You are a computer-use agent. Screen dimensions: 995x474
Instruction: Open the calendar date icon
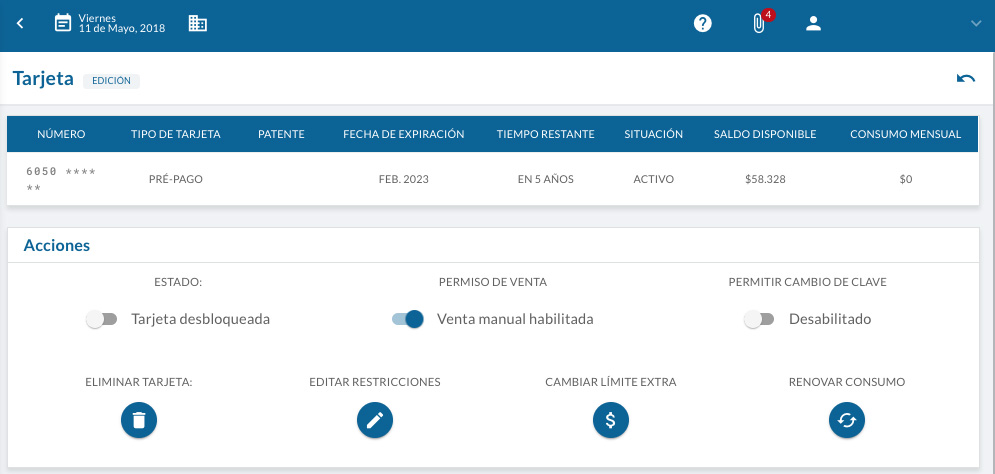[62, 23]
